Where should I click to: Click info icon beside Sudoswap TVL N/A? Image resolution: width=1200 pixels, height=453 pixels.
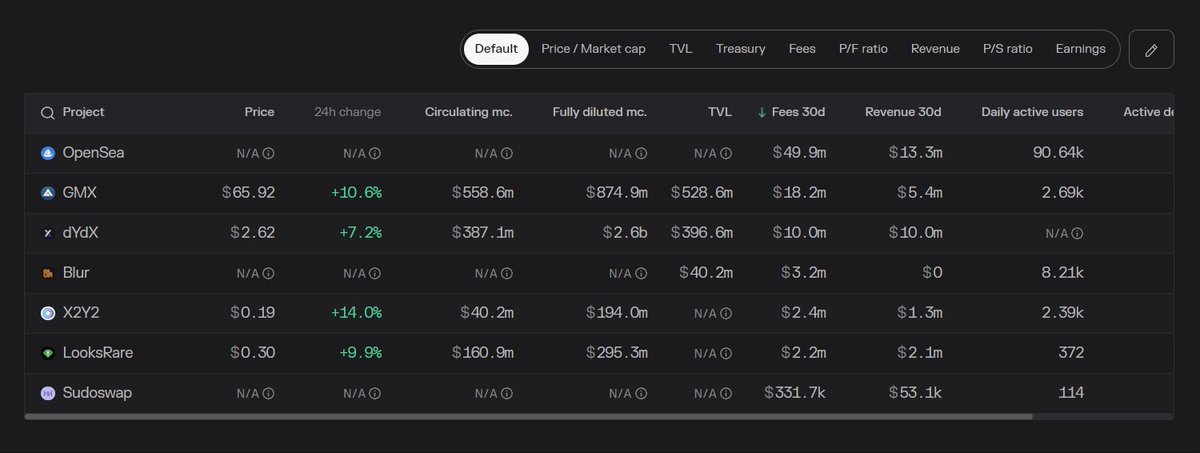pos(726,393)
